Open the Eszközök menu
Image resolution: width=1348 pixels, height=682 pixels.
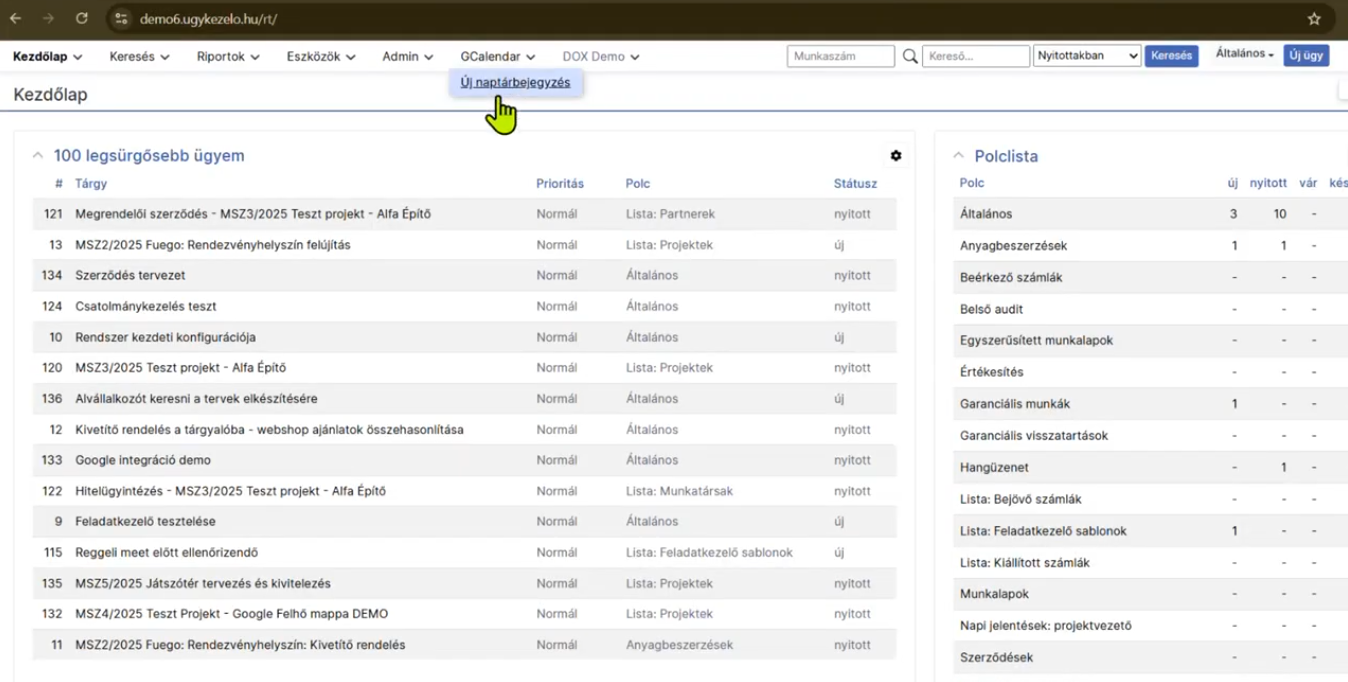320,57
